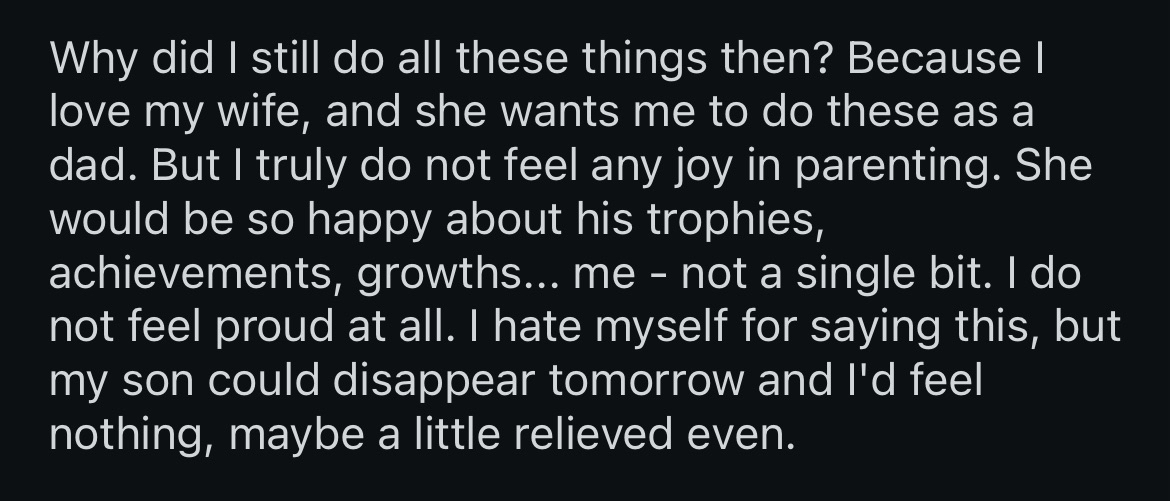1170x501 pixels.
Task: Click the word "truly" in the paragraph
Action: (284, 162)
